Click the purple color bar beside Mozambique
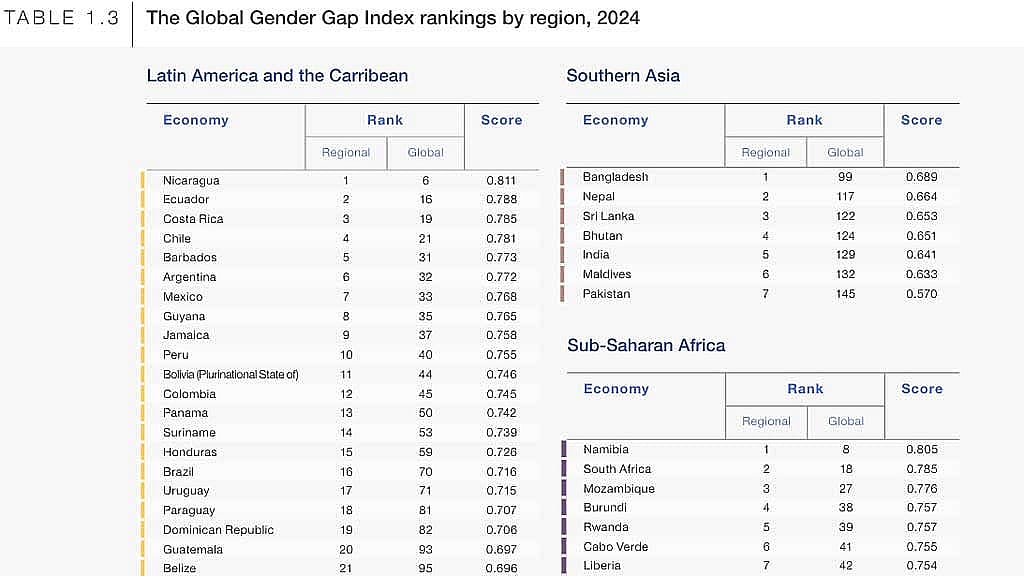The height and width of the screenshot is (576, 1024). [x=564, y=488]
